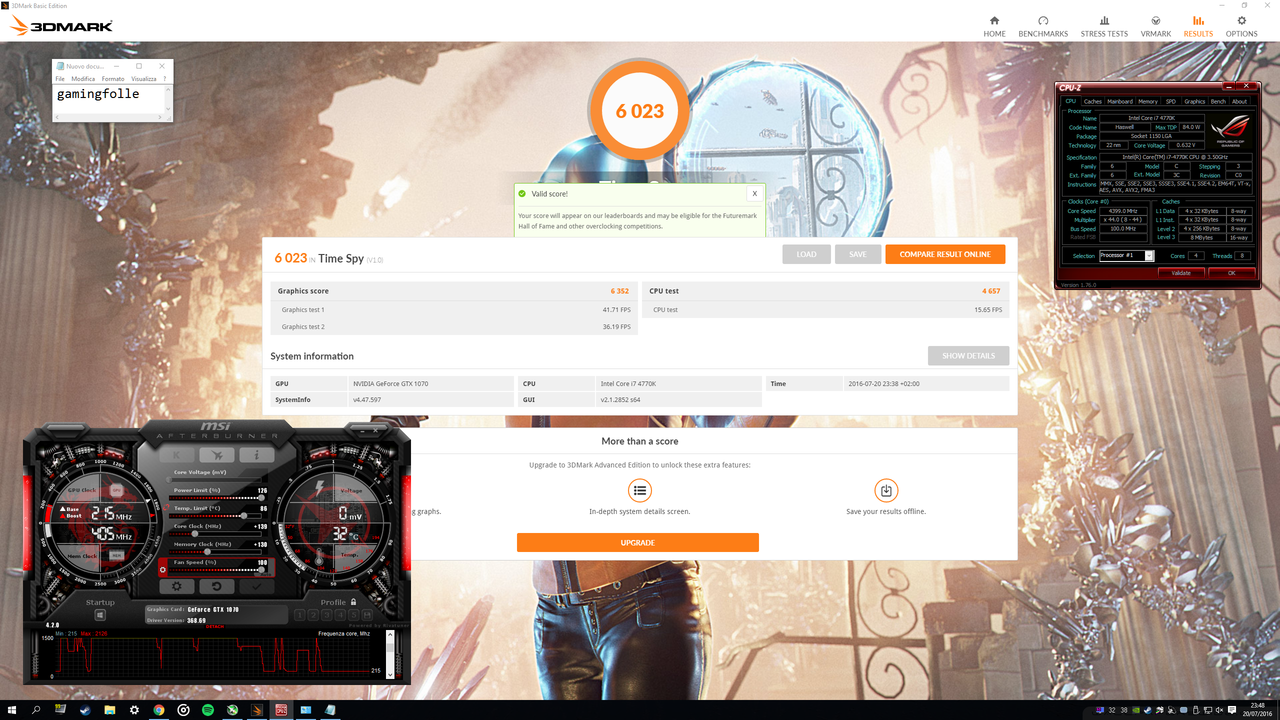Open Spotify from the taskbar
This screenshot has height=720, width=1280.
click(x=208, y=709)
